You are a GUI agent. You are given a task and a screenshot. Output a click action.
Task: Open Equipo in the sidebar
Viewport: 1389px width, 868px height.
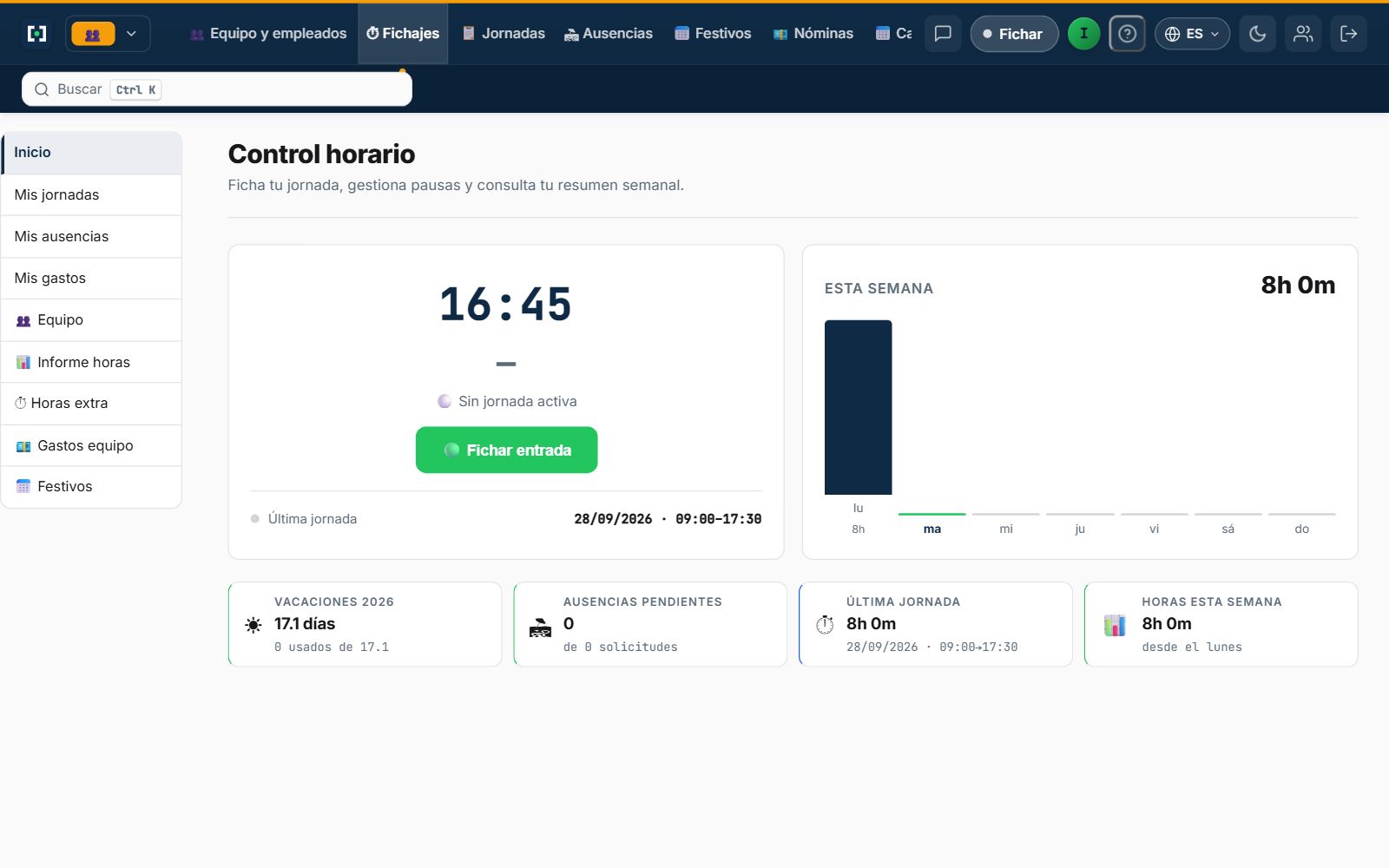[91, 320]
